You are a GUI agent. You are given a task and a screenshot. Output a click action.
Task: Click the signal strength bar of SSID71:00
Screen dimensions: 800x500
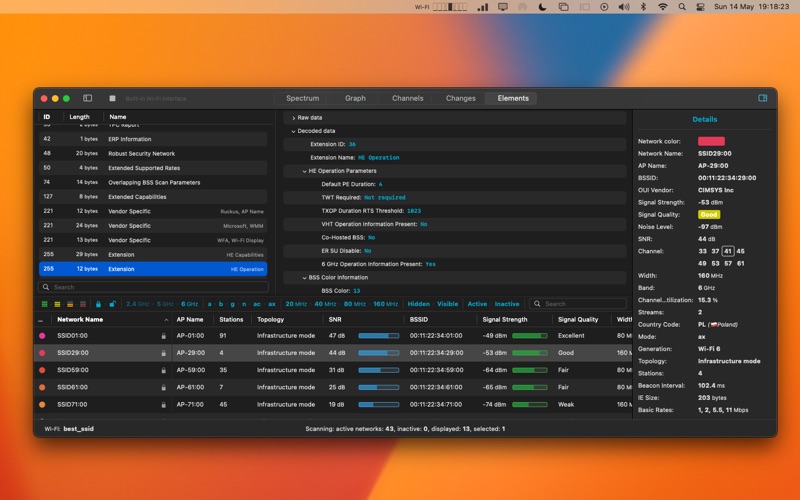point(530,405)
